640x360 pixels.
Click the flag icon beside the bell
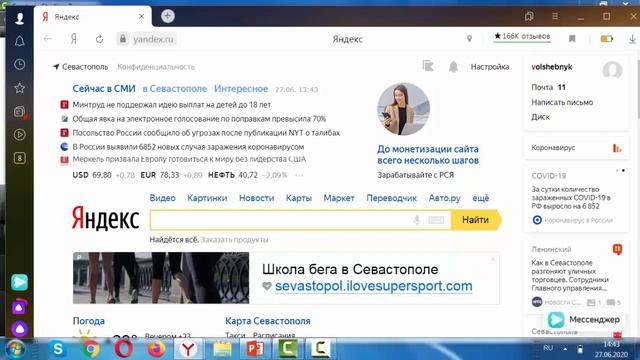point(428,66)
